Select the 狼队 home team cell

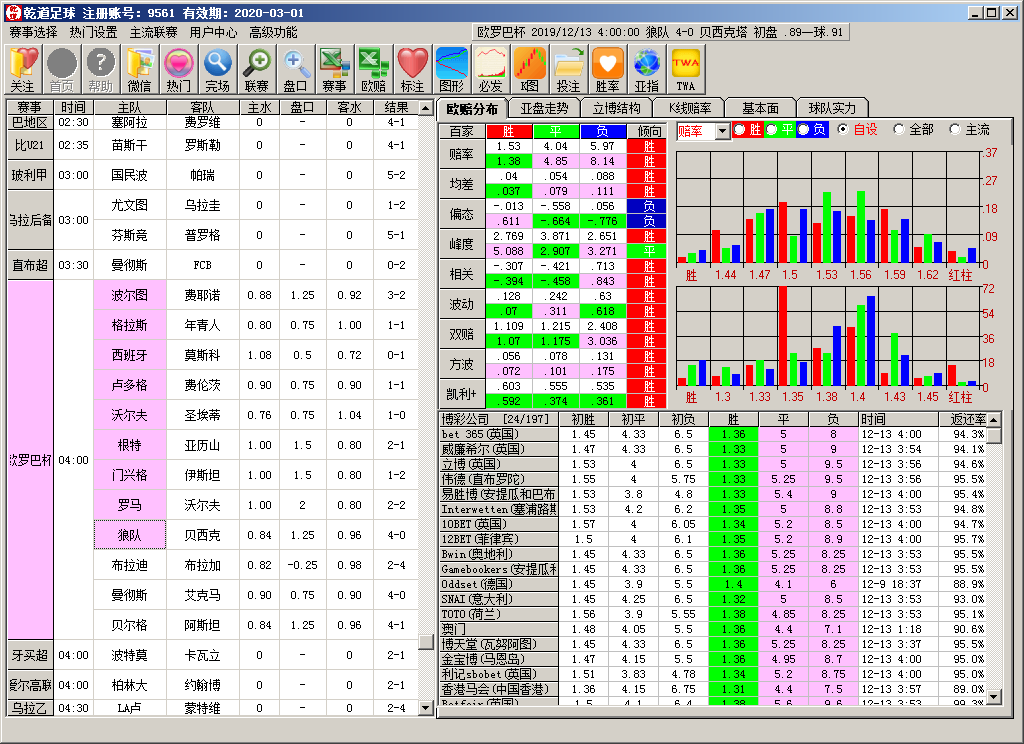tap(129, 535)
